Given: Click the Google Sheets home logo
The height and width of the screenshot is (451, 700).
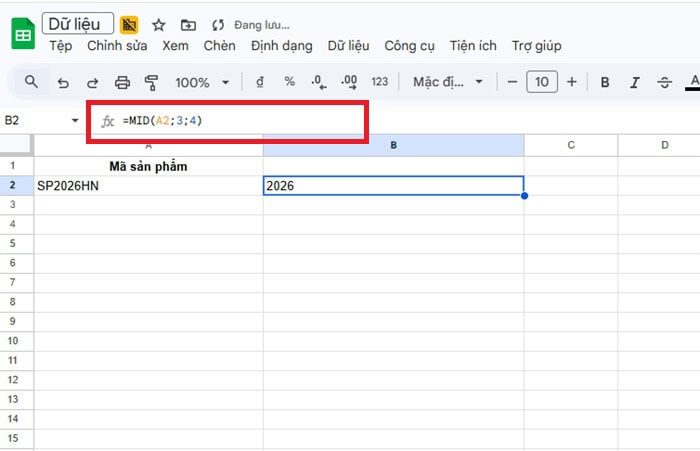Looking at the screenshot, I should (x=22, y=34).
